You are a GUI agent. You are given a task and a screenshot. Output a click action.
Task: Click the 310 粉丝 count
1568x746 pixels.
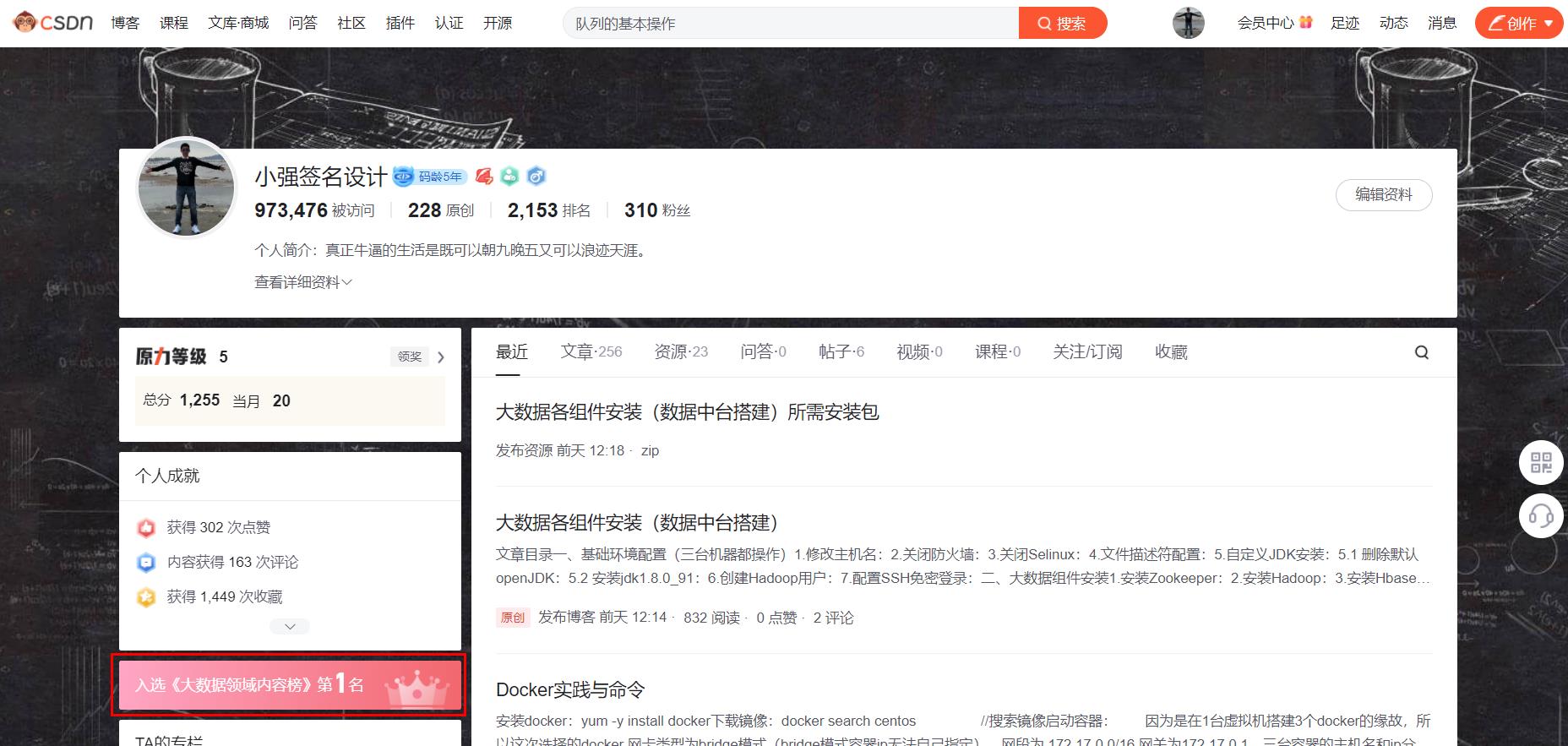[x=657, y=210]
